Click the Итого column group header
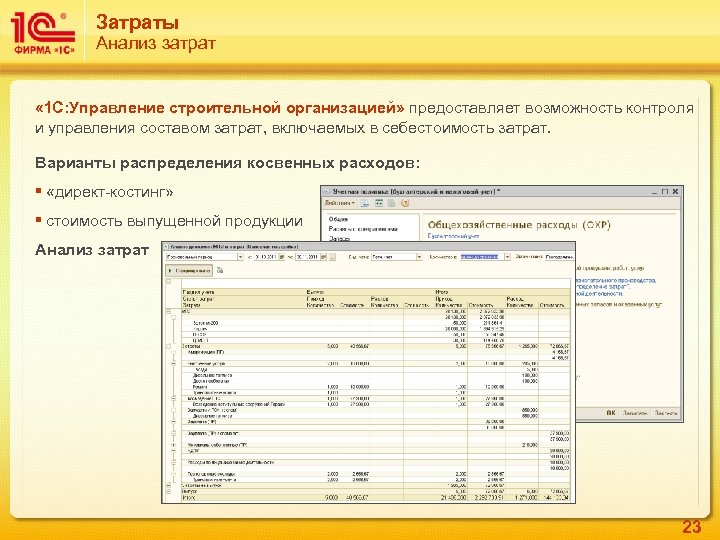The height and width of the screenshot is (540, 720). click(442, 292)
